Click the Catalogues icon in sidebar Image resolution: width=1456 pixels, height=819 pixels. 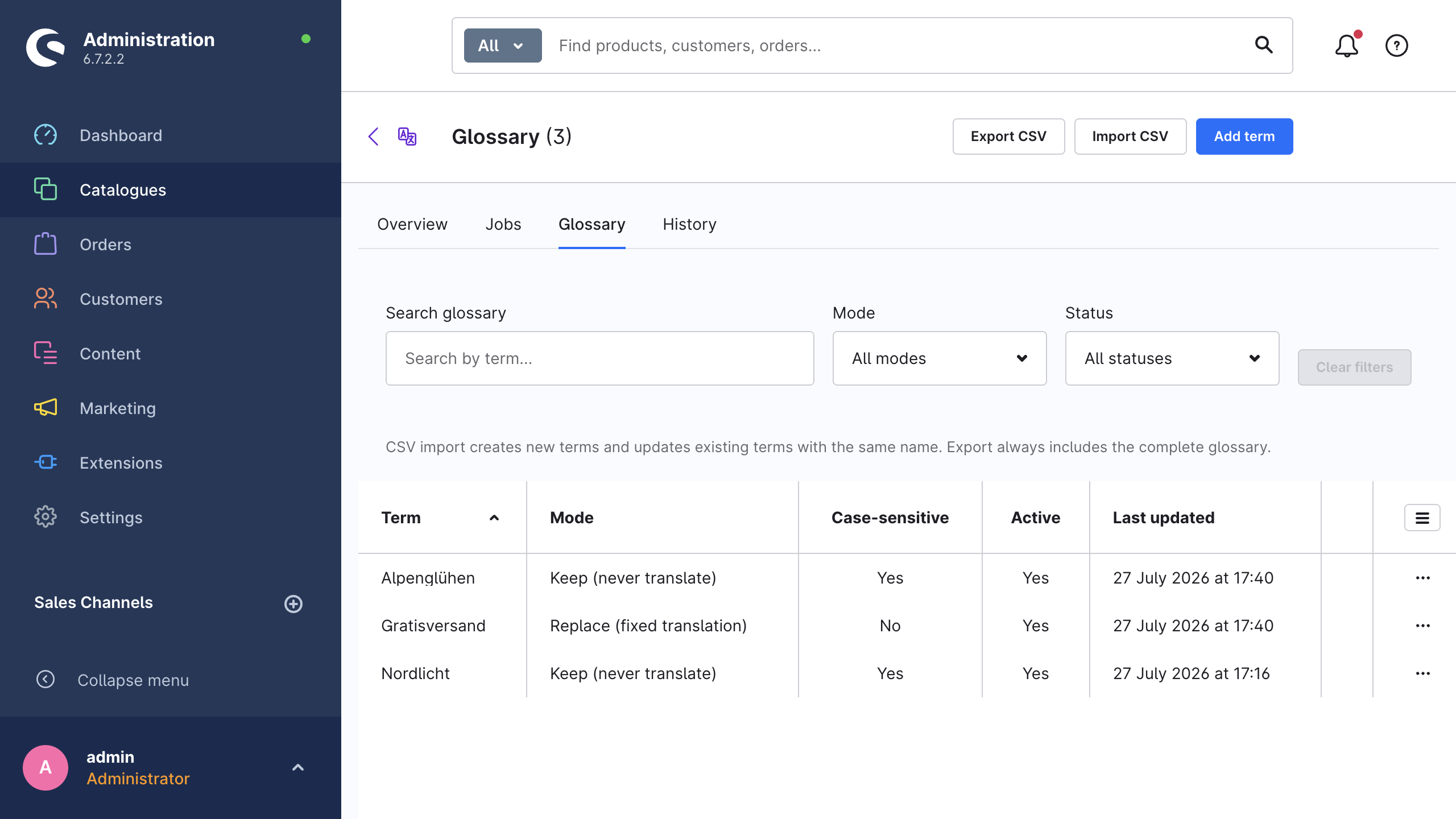[45, 189]
